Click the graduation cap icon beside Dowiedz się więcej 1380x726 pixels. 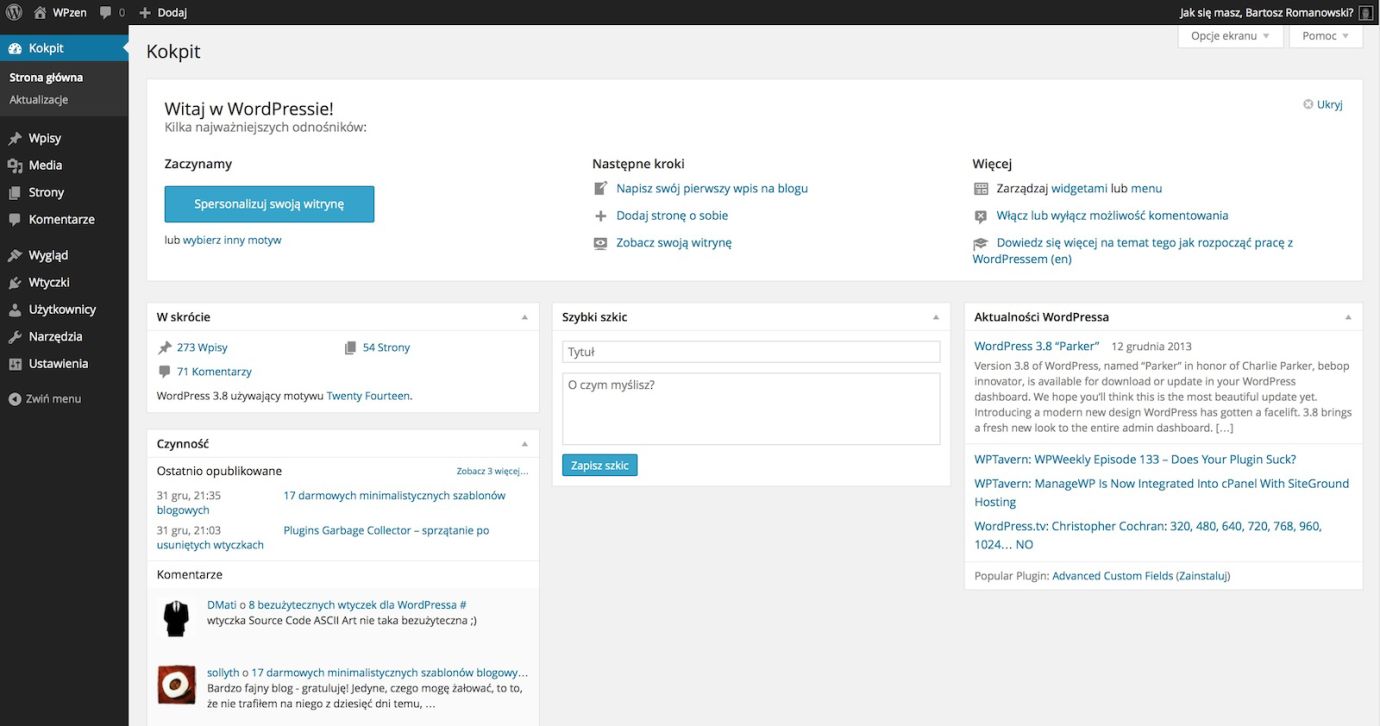981,243
